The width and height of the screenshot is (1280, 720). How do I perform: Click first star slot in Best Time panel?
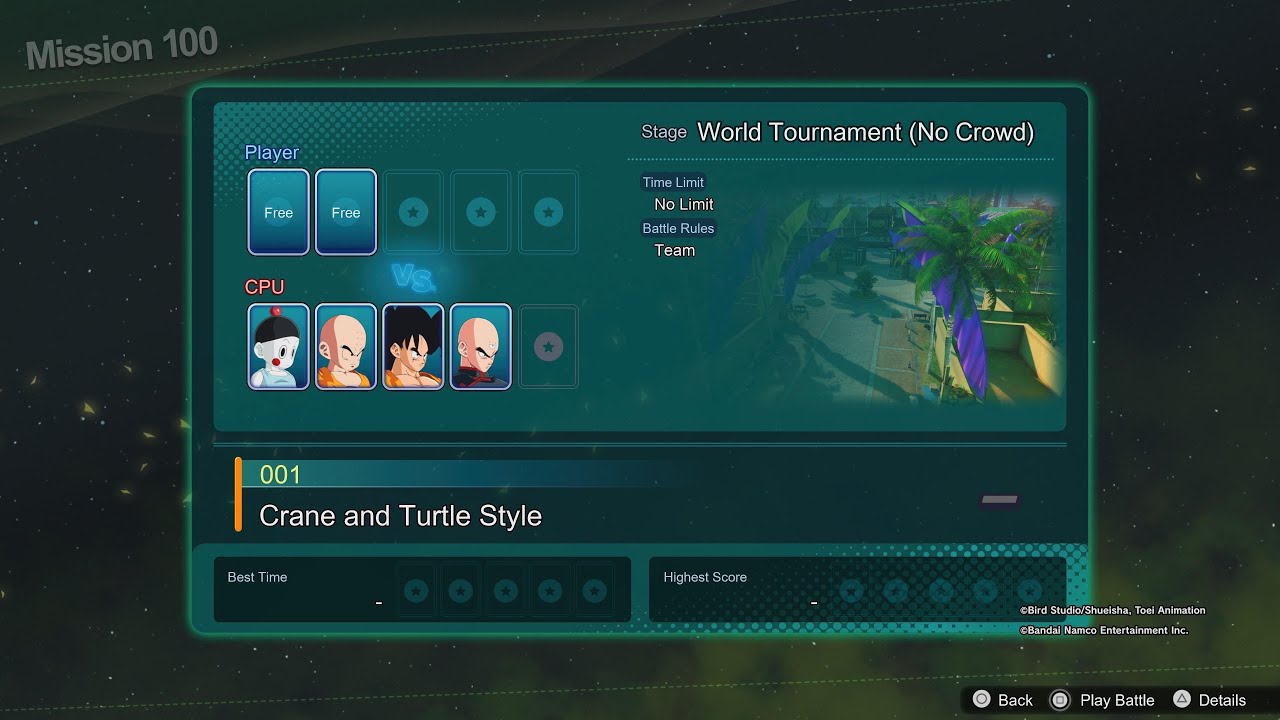pyautogui.click(x=416, y=590)
